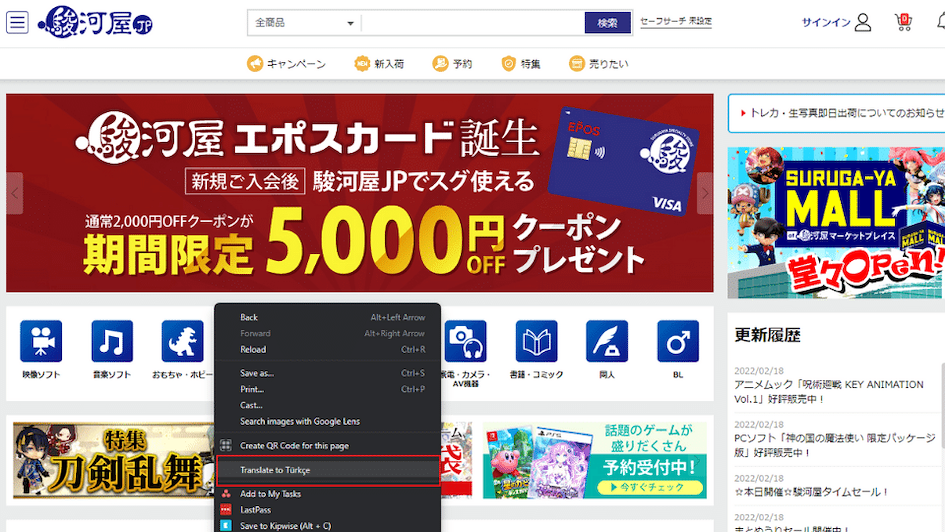Click the 予約 nav icon
The height and width of the screenshot is (532, 945).
pos(440,63)
